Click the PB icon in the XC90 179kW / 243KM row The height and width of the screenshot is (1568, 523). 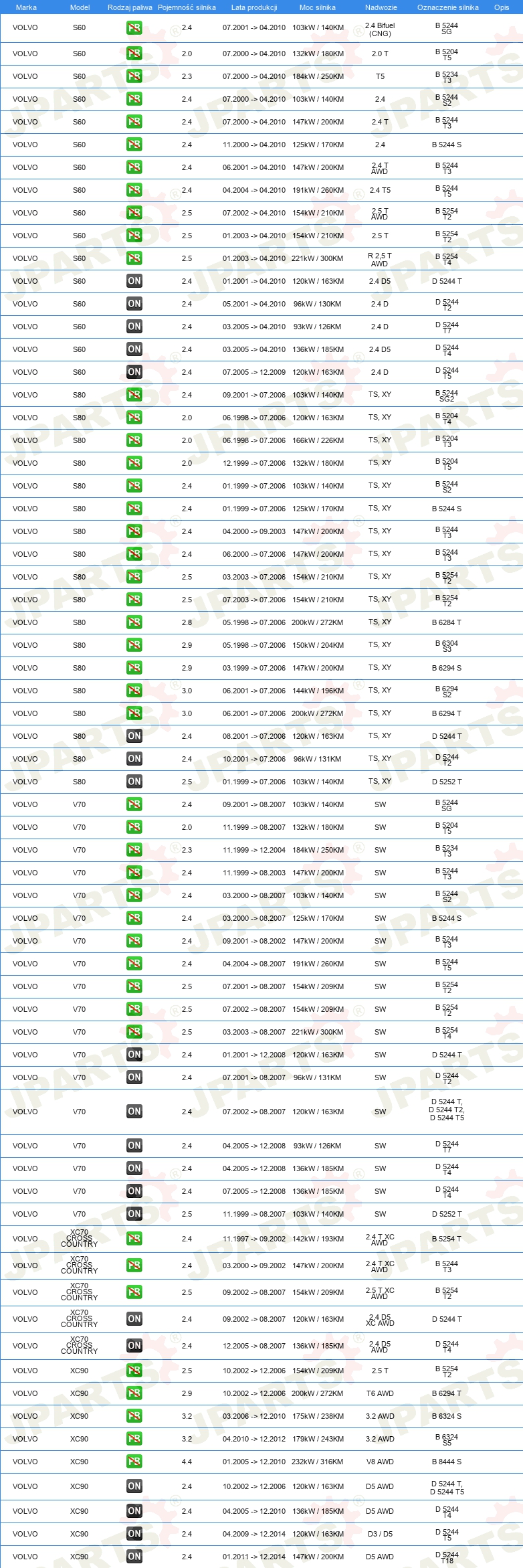click(134, 1439)
